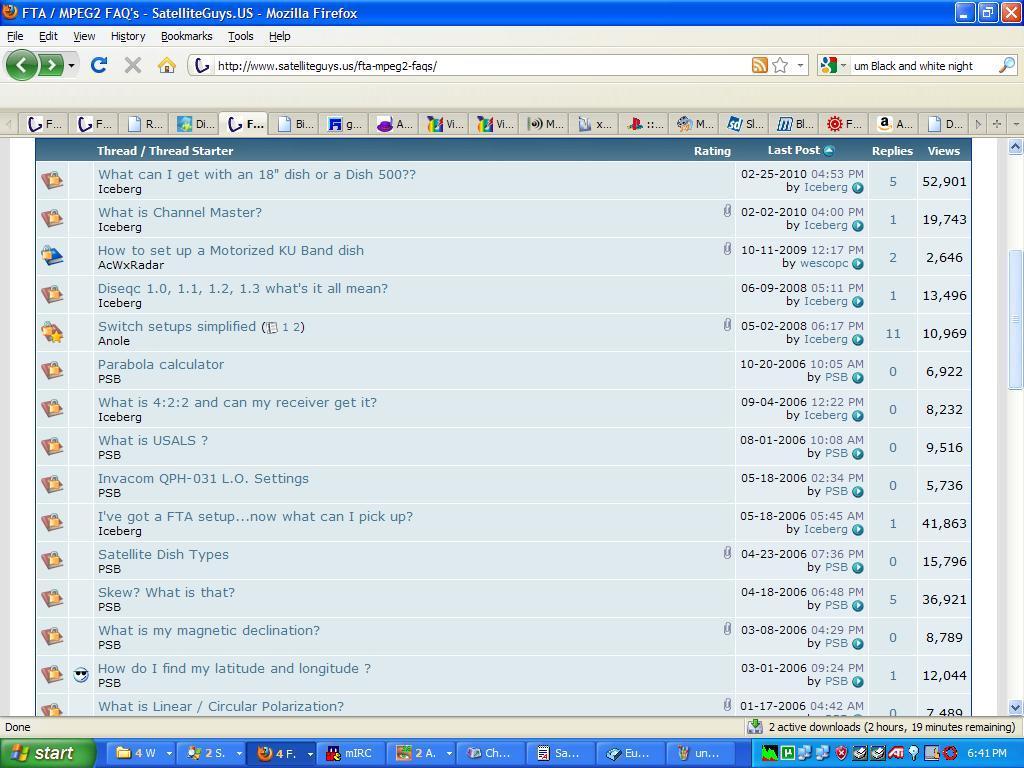The image size is (1024, 768).
Task: Open the address bar history dropdown arrow
Action: (x=800, y=65)
